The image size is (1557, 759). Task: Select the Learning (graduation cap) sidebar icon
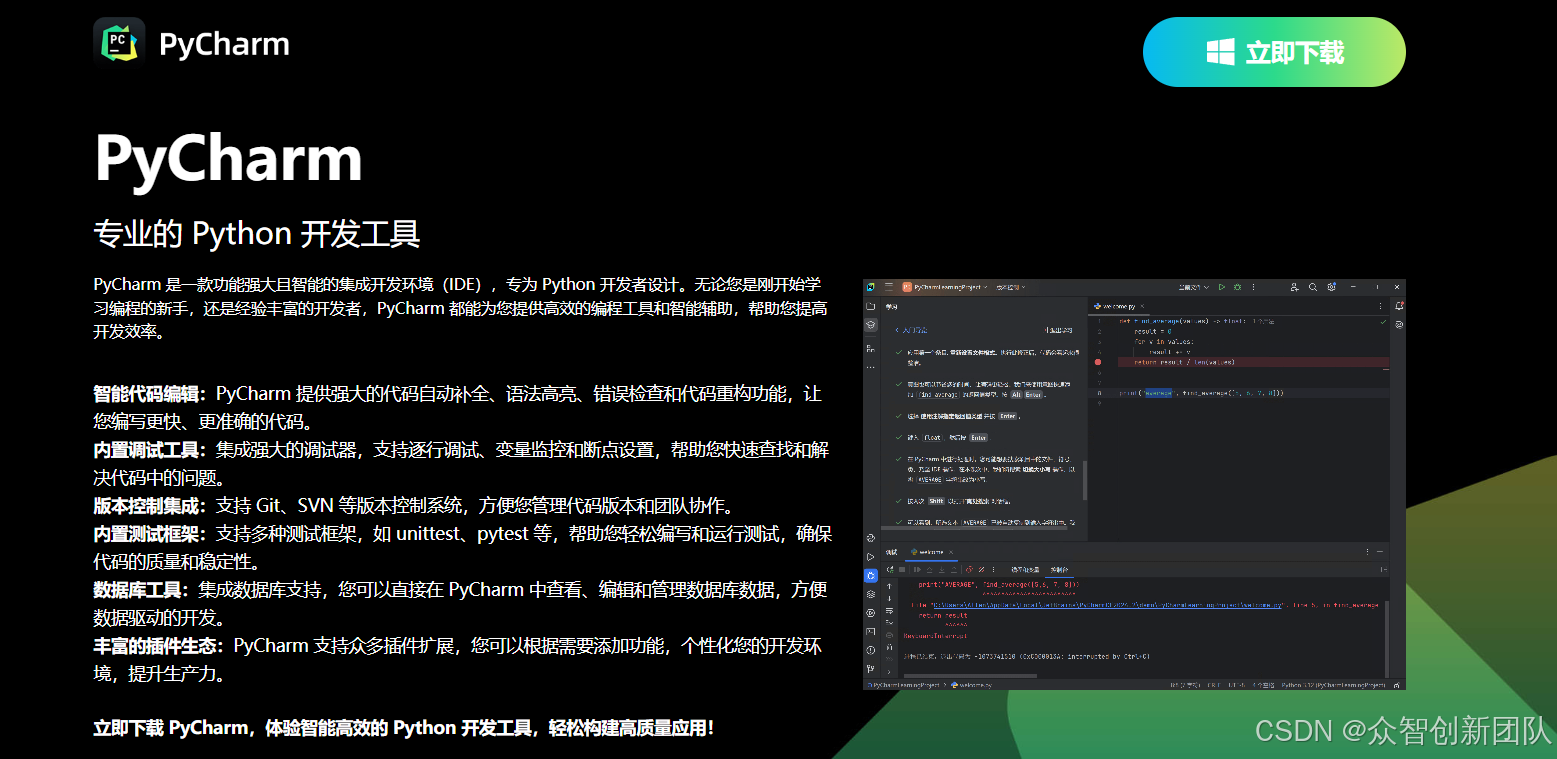click(x=869, y=324)
